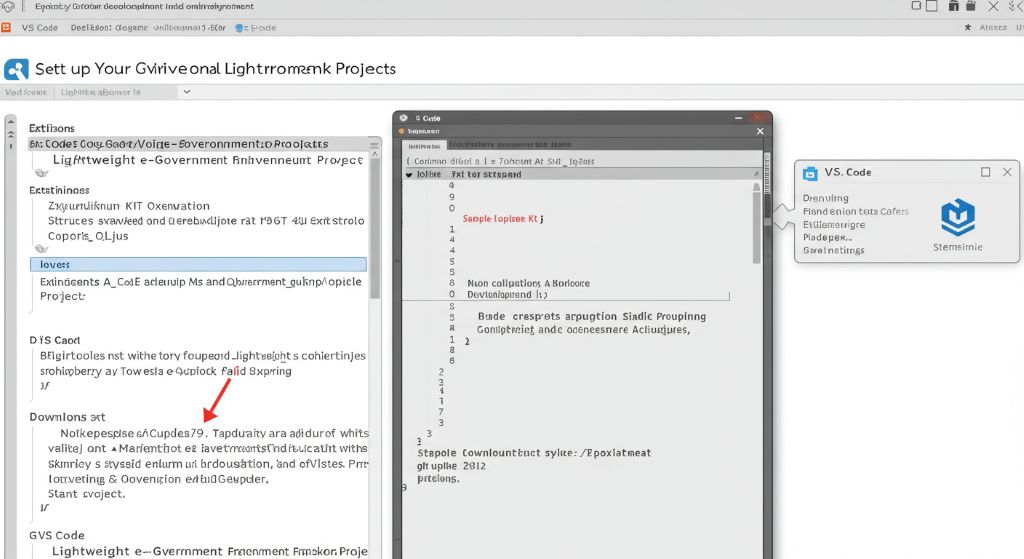The height and width of the screenshot is (559, 1024).
Task: Click the X in dark window's second bar
Action: (x=759, y=131)
